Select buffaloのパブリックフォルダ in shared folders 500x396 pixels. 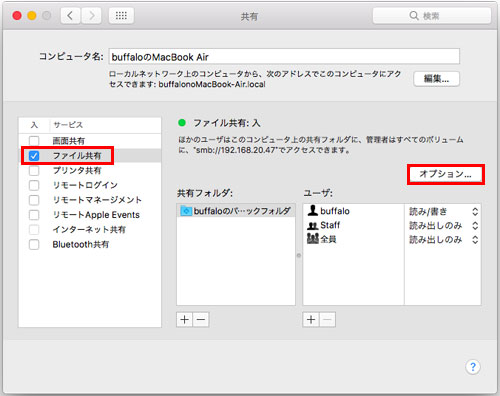click(236, 211)
